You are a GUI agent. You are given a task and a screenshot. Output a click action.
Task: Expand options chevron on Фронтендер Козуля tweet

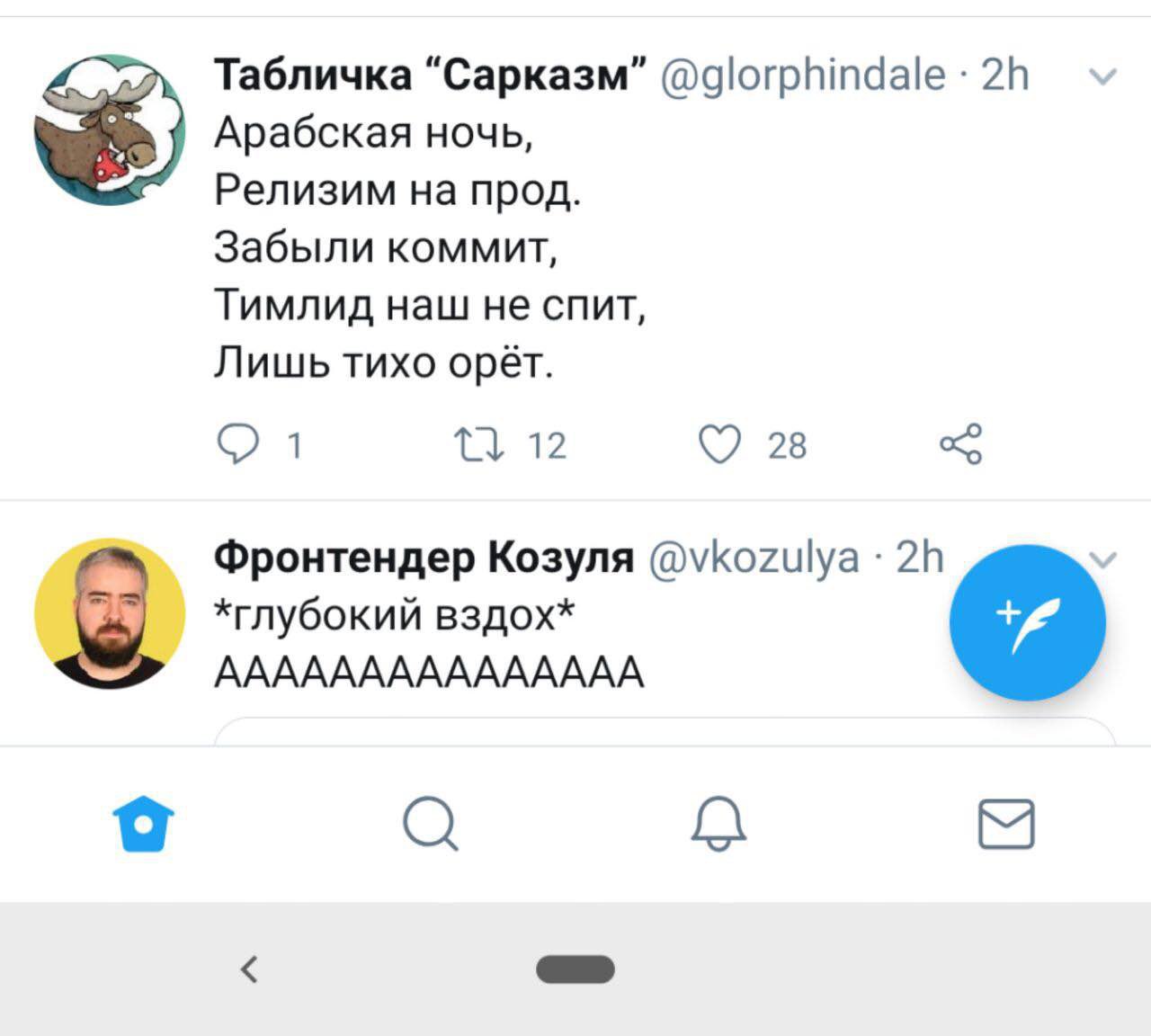(1105, 559)
